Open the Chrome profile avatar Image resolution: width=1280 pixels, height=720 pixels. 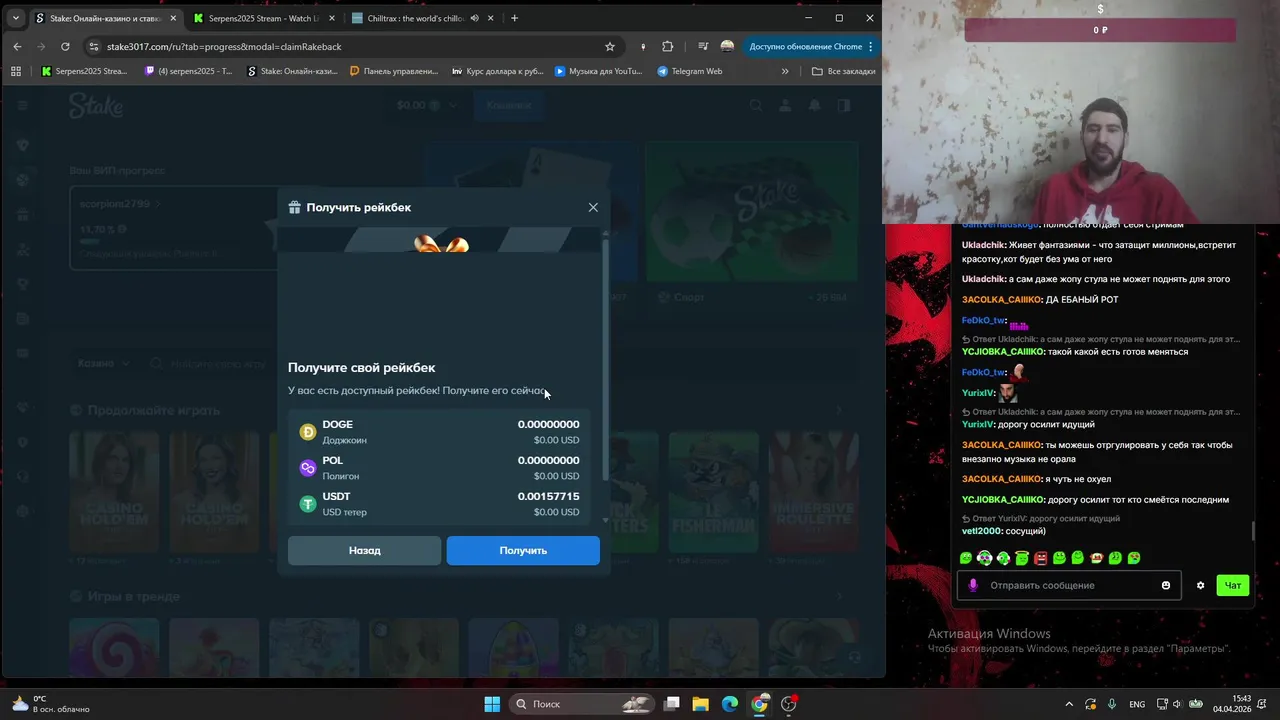[x=727, y=46]
